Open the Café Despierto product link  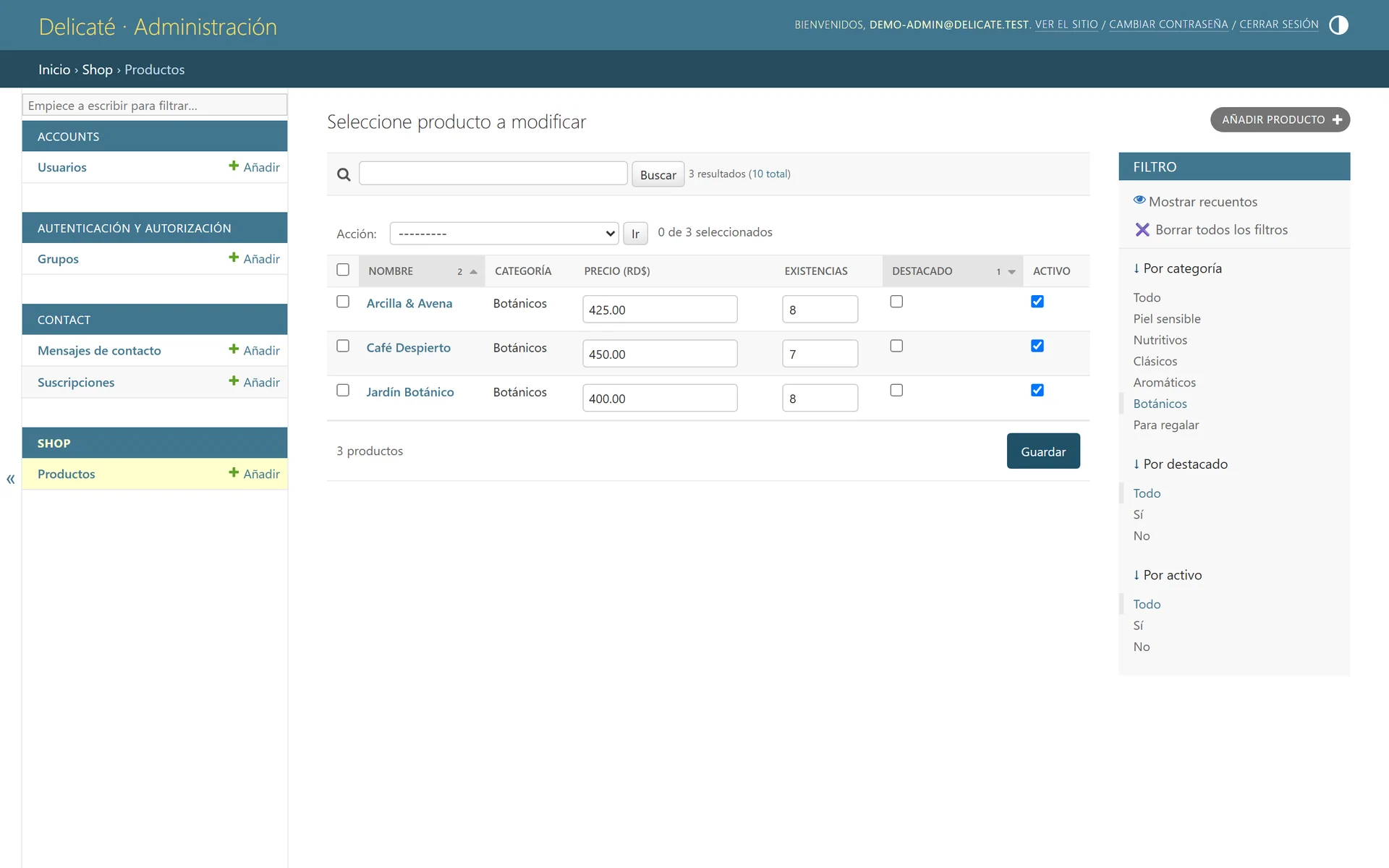(x=408, y=347)
